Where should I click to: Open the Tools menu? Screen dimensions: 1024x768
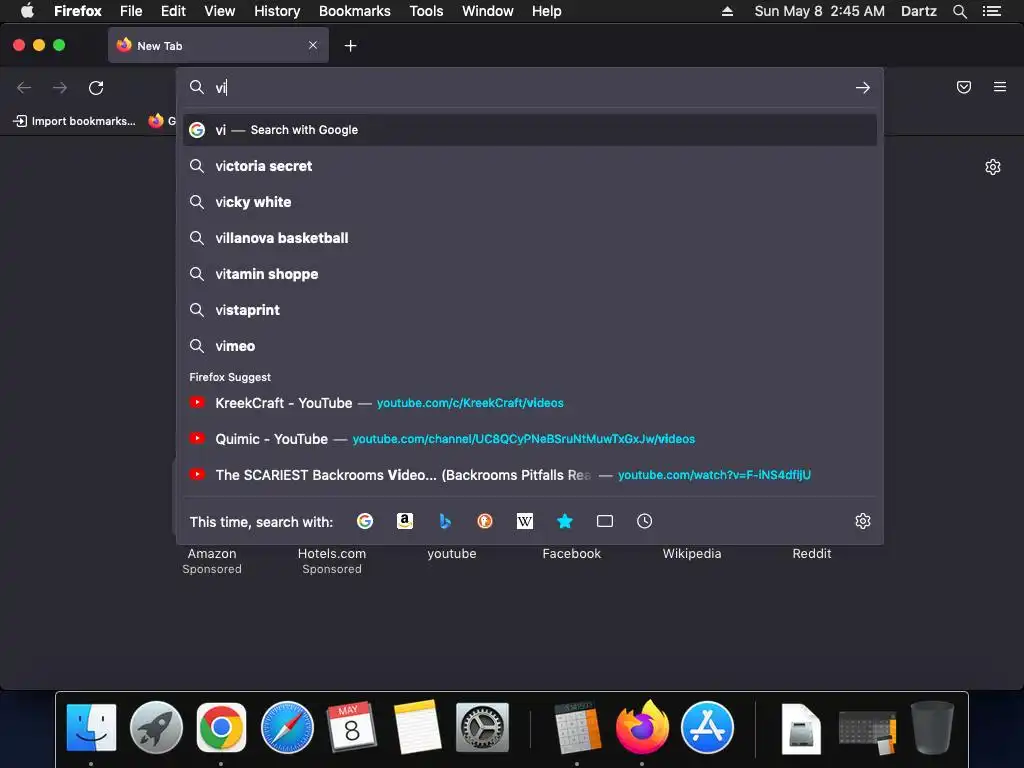pyautogui.click(x=426, y=11)
